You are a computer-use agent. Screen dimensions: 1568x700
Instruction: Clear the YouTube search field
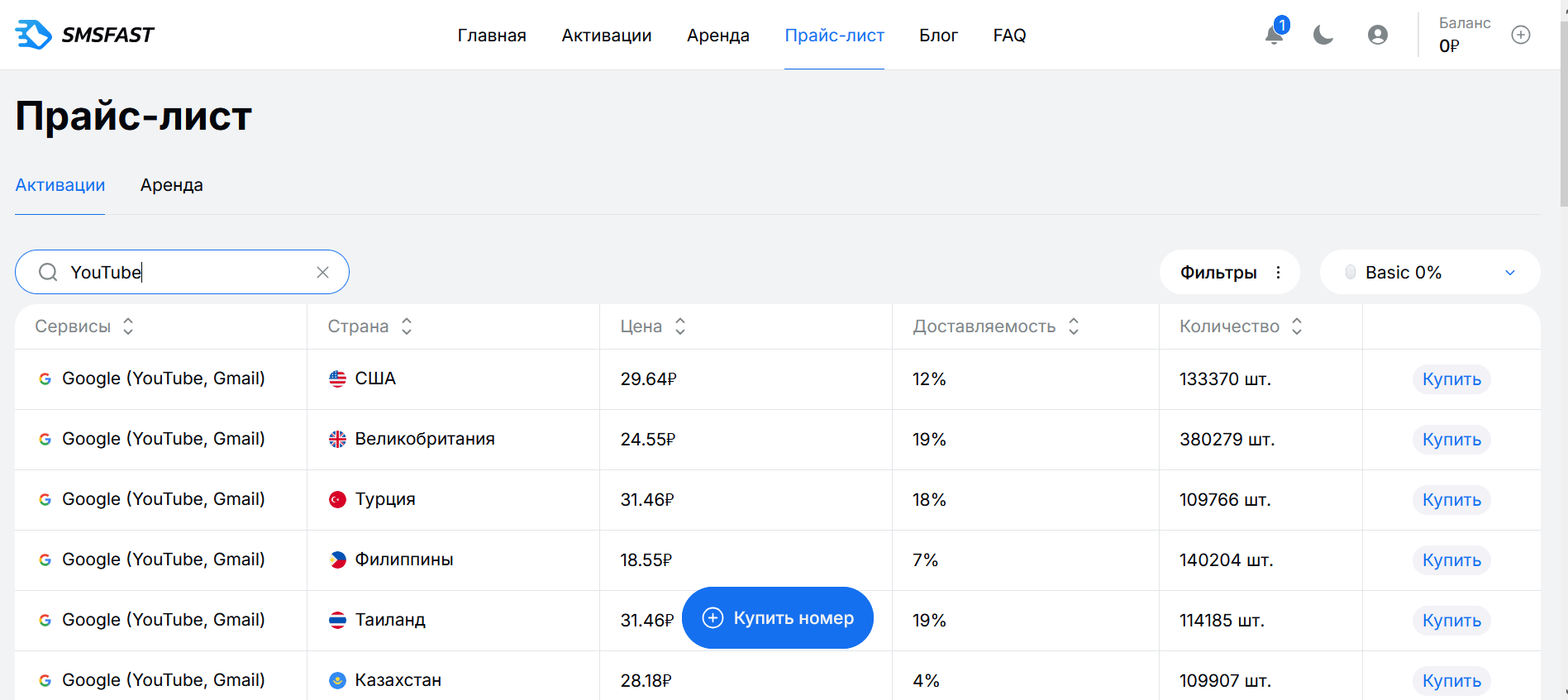point(323,273)
